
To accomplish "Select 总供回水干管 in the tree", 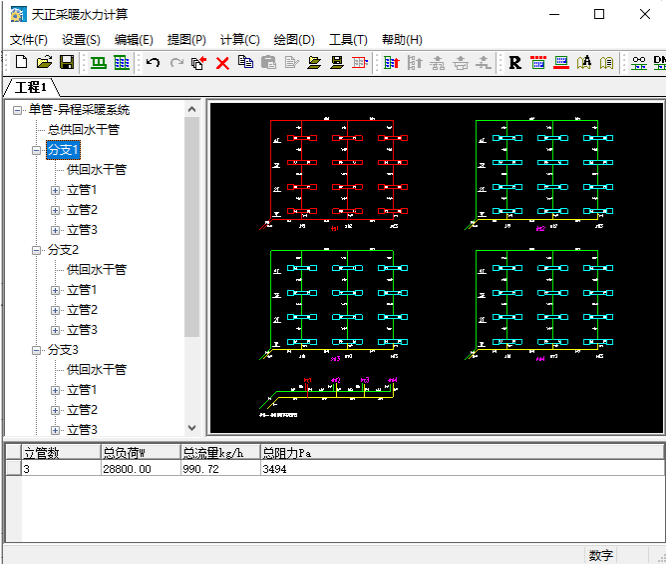I will [x=84, y=130].
